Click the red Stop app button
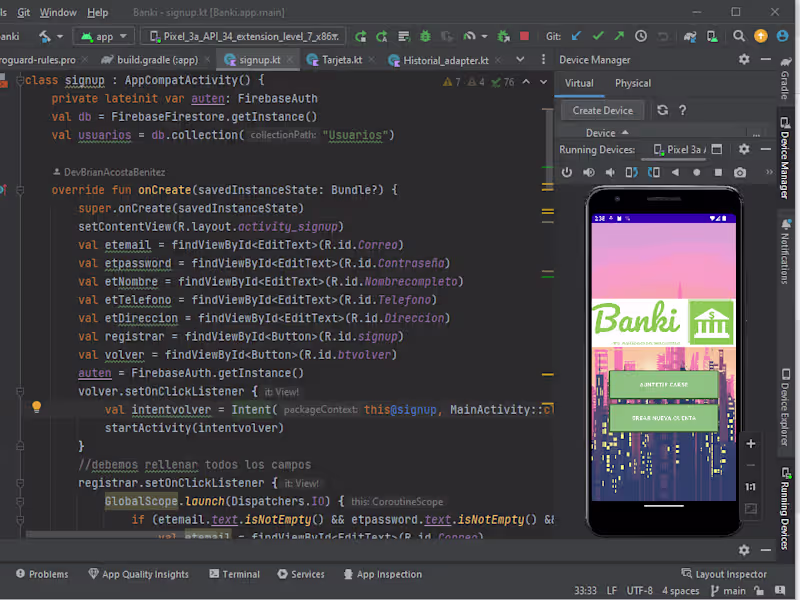800x600 pixels. pos(524,36)
